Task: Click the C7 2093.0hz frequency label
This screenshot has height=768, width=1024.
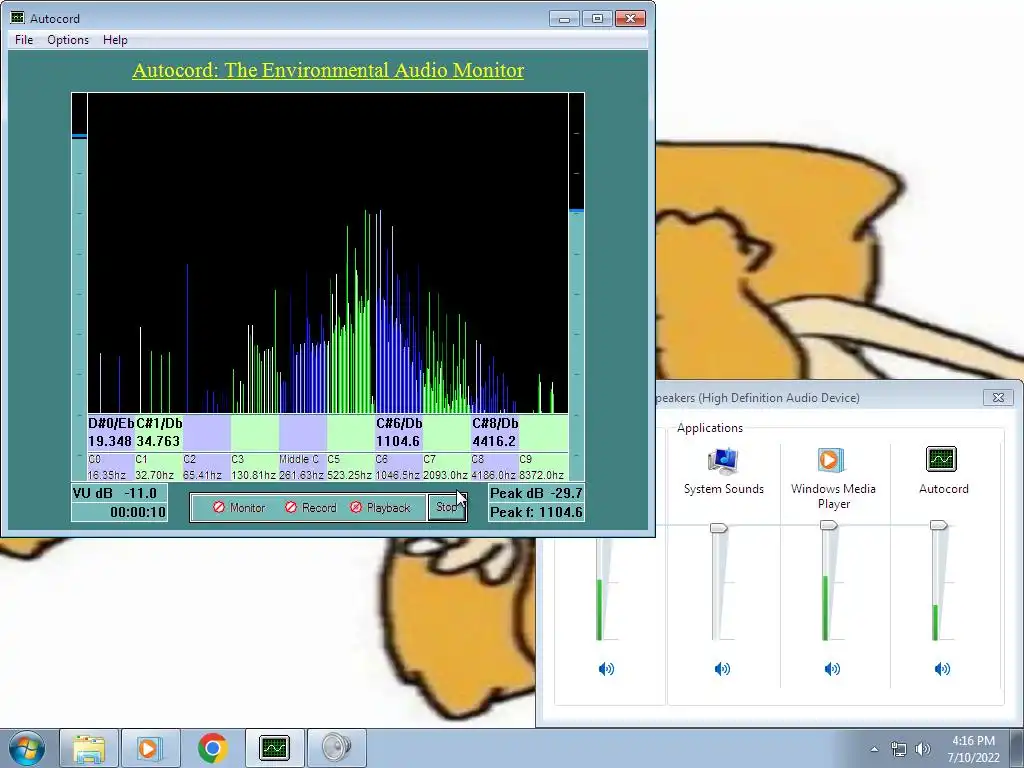Action: click(x=446, y=467)
